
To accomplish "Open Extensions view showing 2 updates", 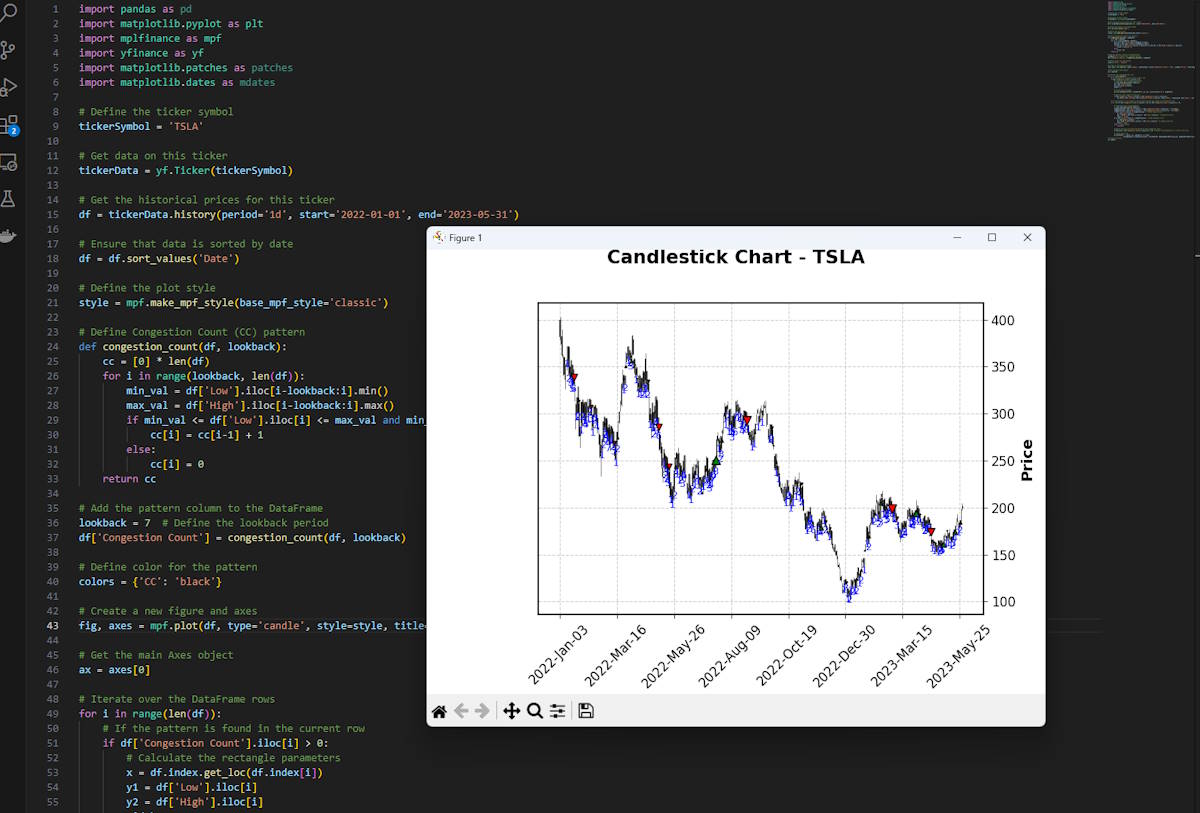I will [13, 125].
